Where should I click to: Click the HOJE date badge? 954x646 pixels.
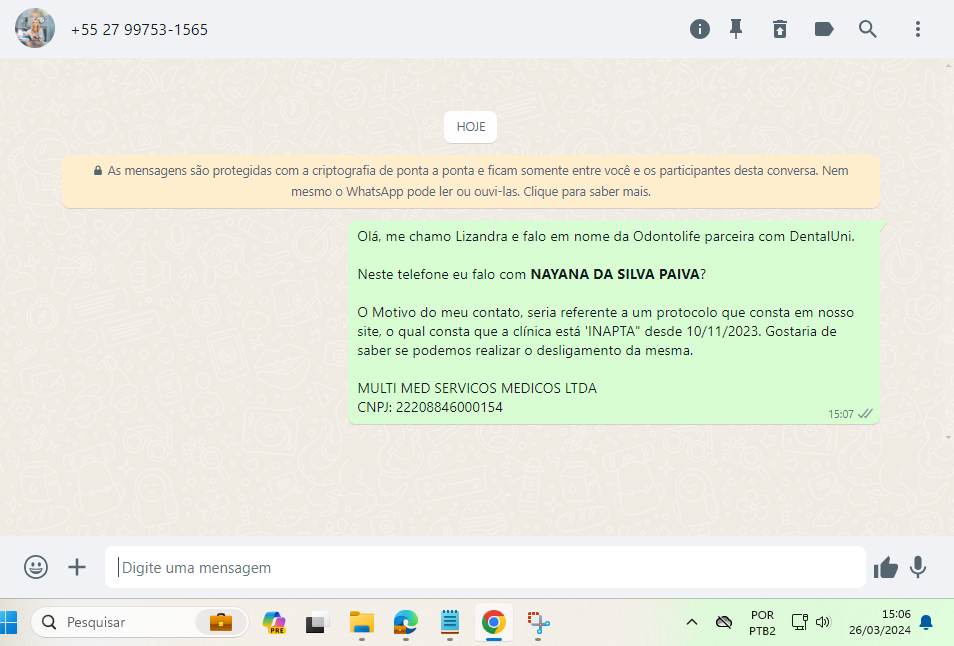pyautogui.click(x=470, y=127)
